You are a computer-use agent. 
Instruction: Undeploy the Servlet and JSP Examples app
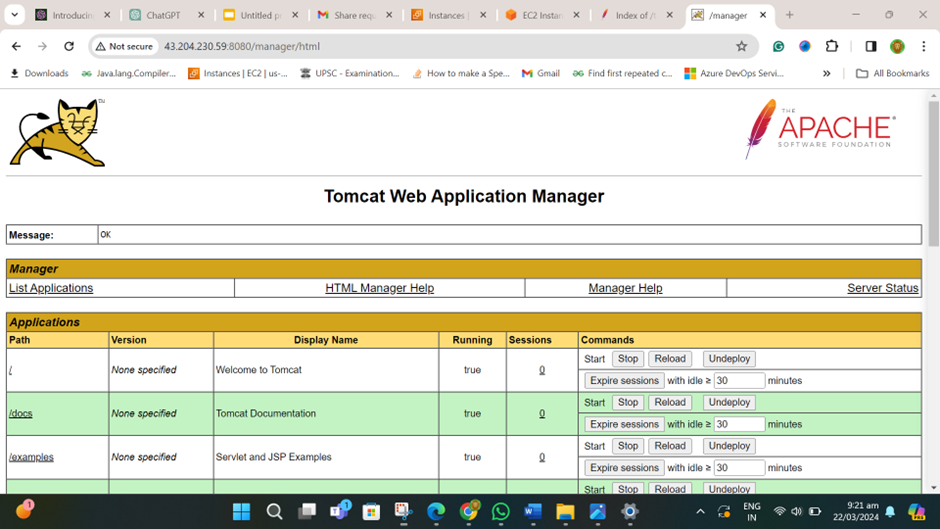pos(729,446)
